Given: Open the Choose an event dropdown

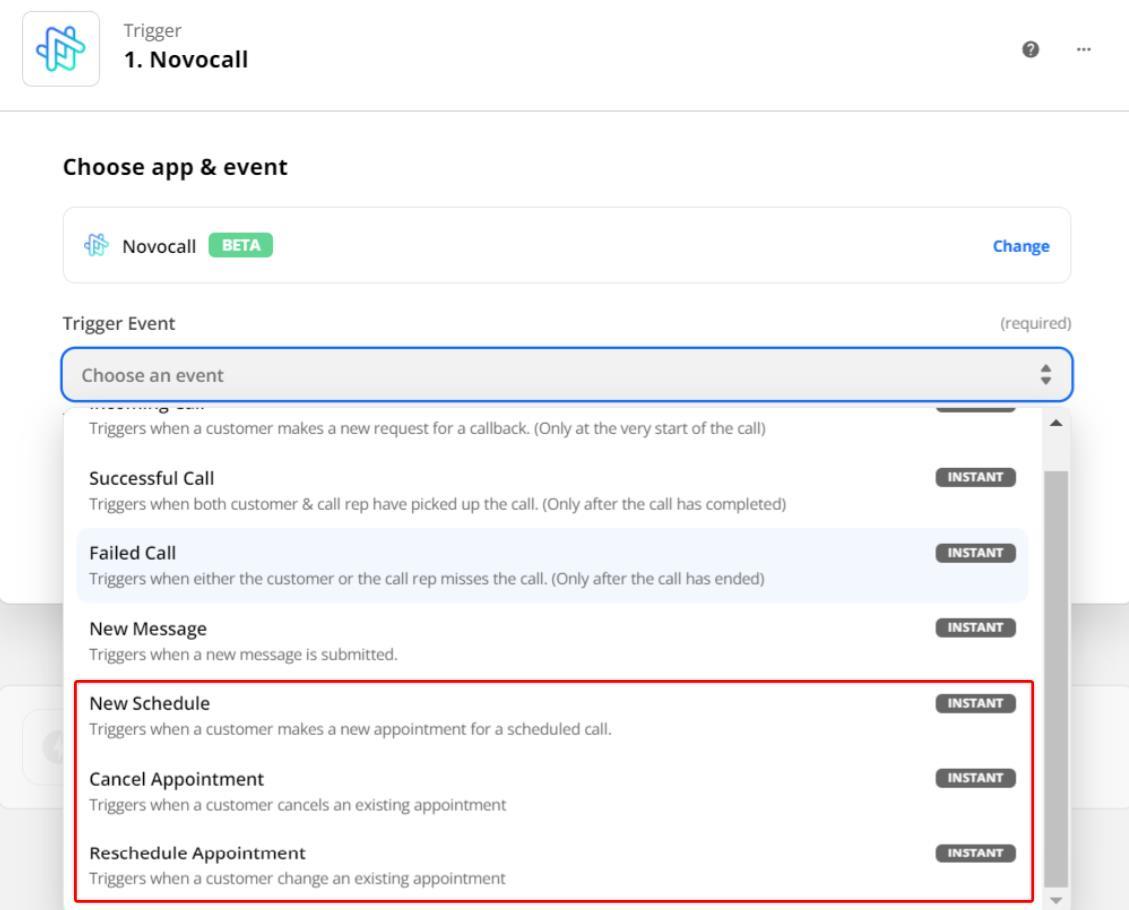Looking at the screenshot, I should point(567,374).
